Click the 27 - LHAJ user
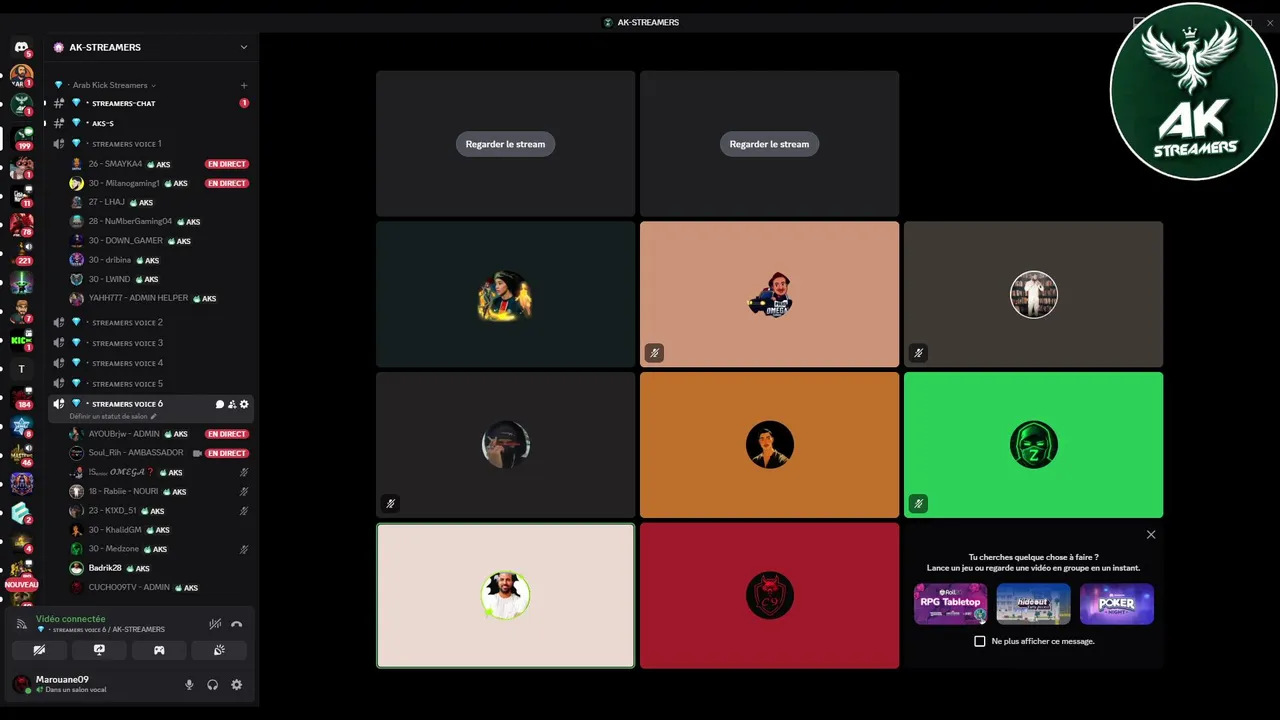 pyautogui.click(x=160, y=202)
